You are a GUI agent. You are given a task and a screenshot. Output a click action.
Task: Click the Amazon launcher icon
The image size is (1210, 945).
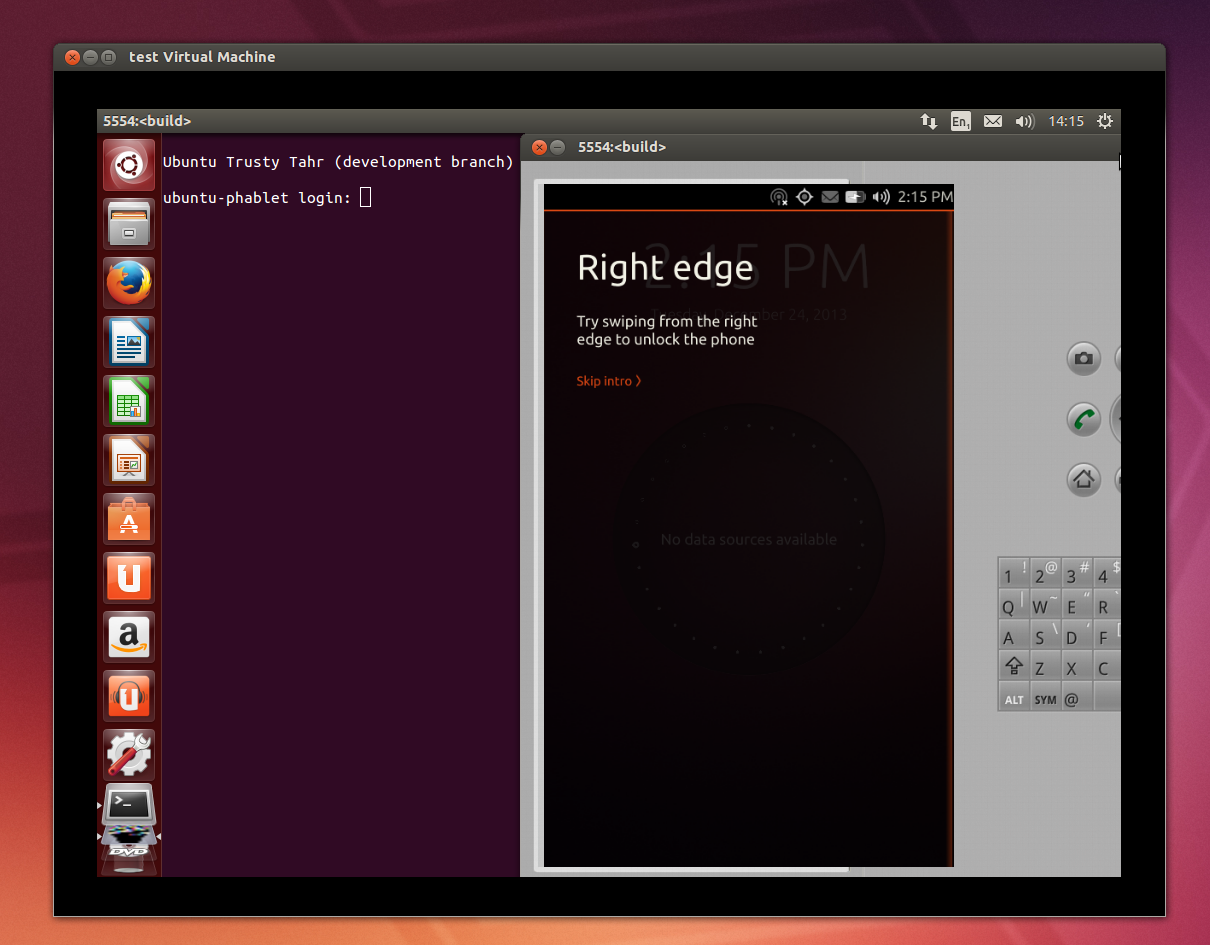pyautogui.click(x=129, y=637)
